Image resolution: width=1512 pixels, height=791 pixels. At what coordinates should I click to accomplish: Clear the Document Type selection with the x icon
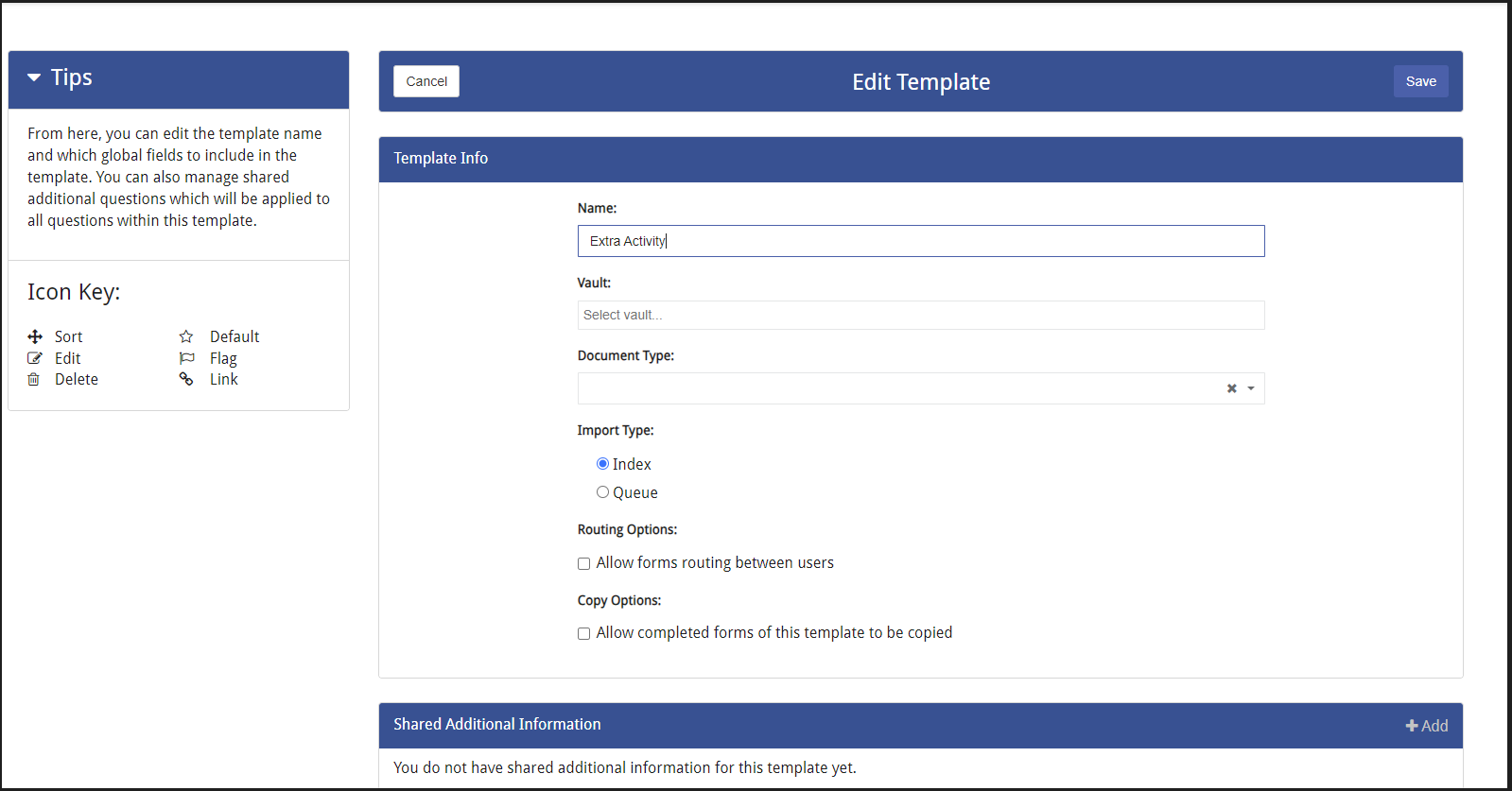[x=1232, y=388]
